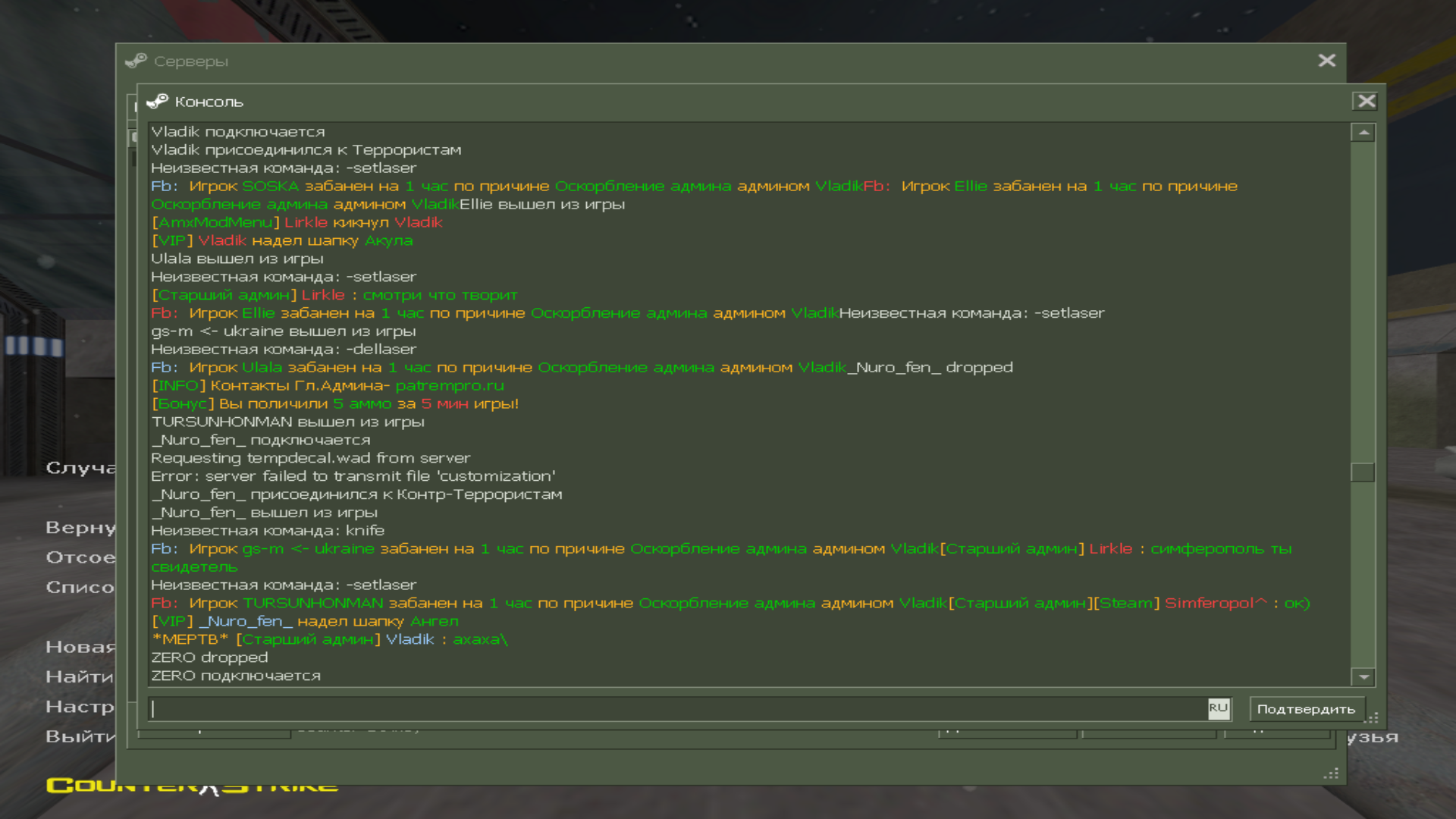Select 'Отсое' disconnect main menu item
Image resolution: width=1456 pixels, height=819 pixels.
(80, 557)
